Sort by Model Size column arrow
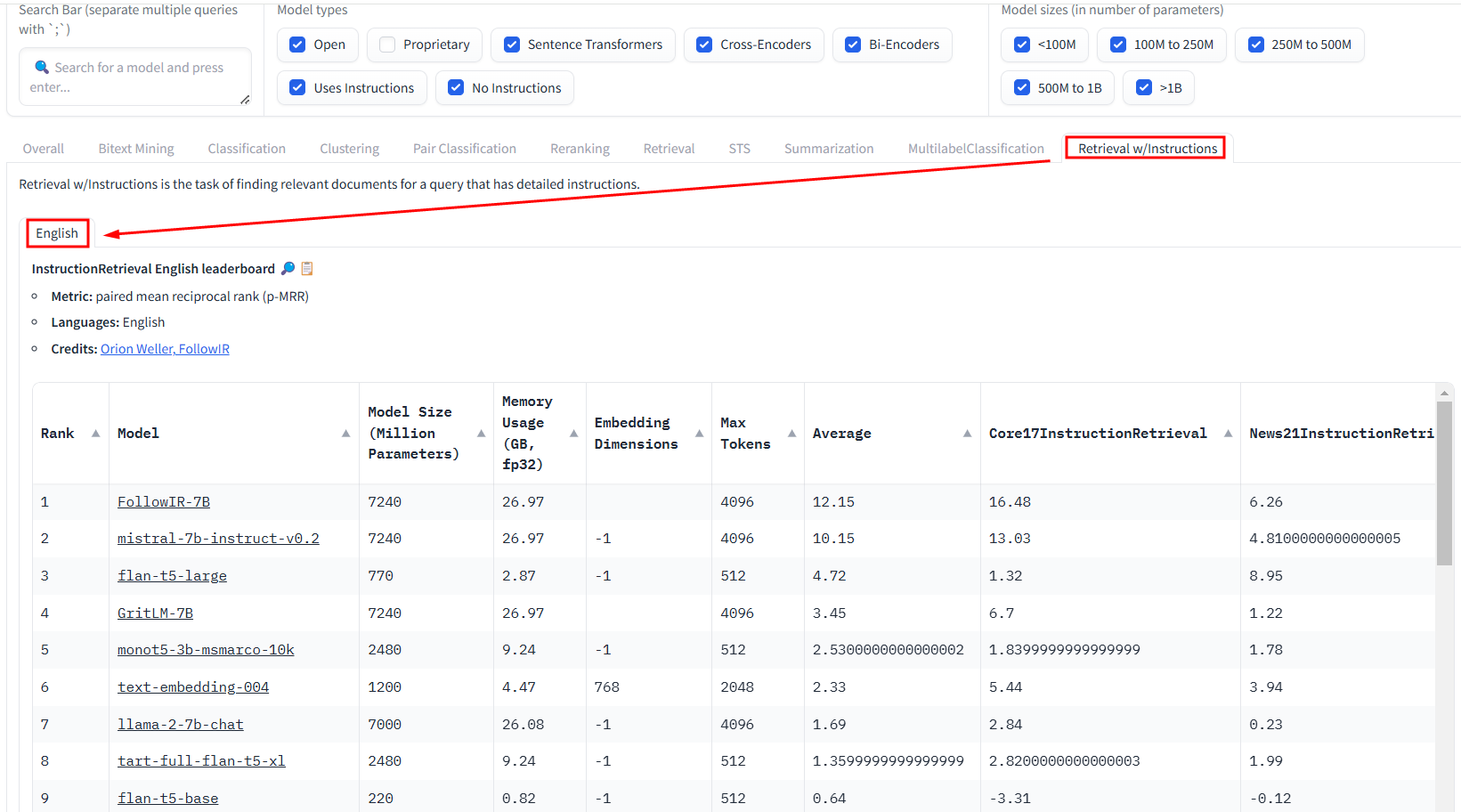The width and height of the screenshot is (1461, 812). (481, 434)
